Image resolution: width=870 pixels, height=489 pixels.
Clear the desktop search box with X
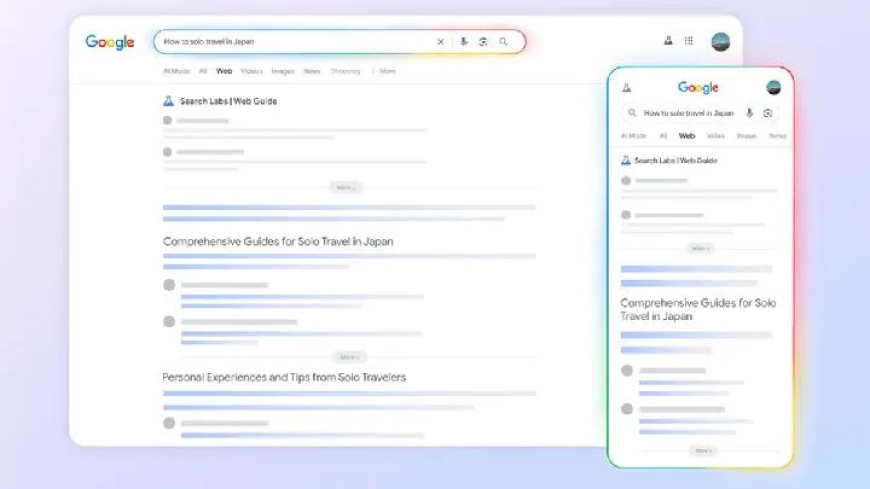[x=441, y=42]
